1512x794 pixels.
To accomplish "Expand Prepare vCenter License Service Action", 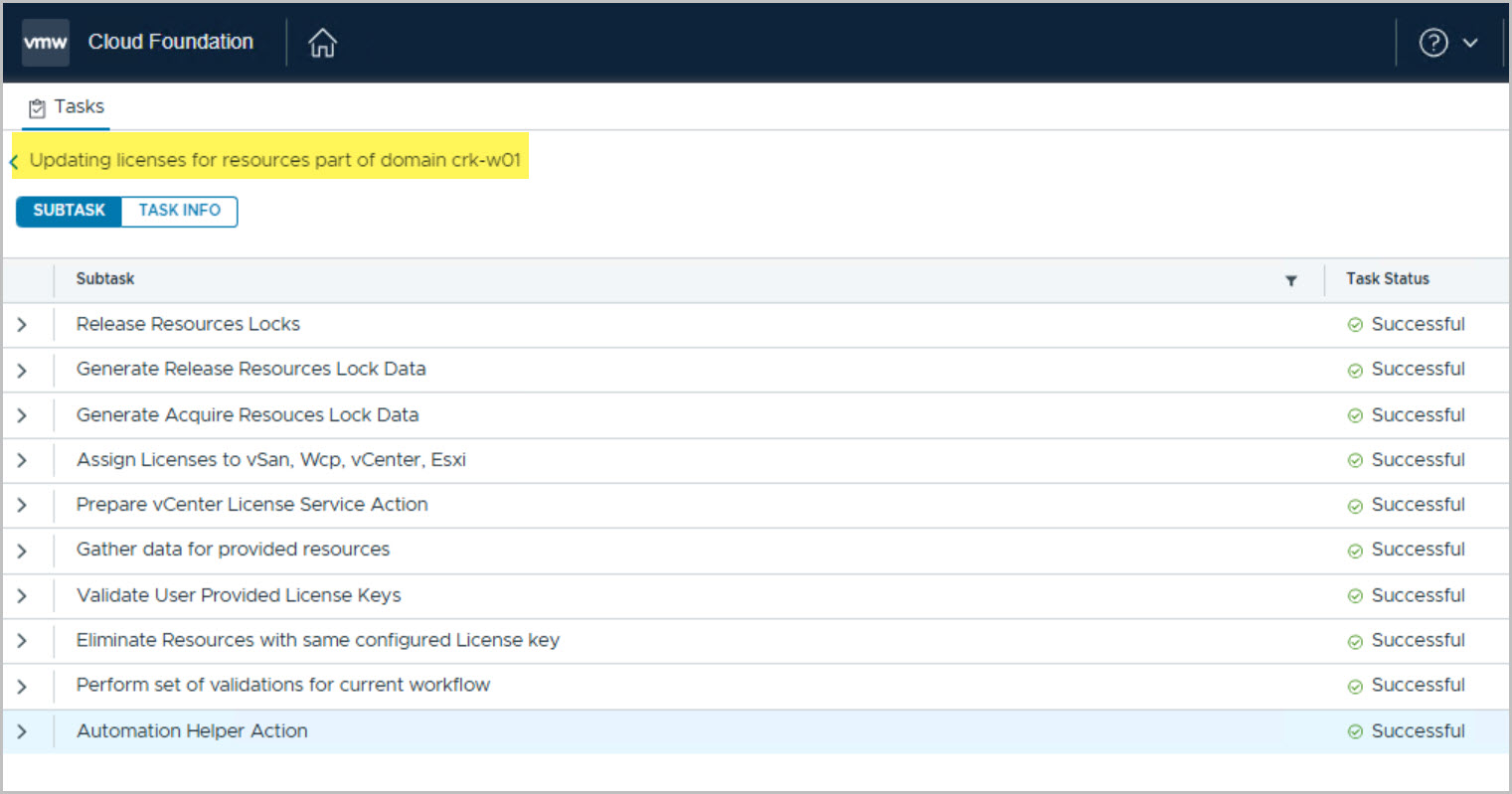I will [x=22, y=505].
